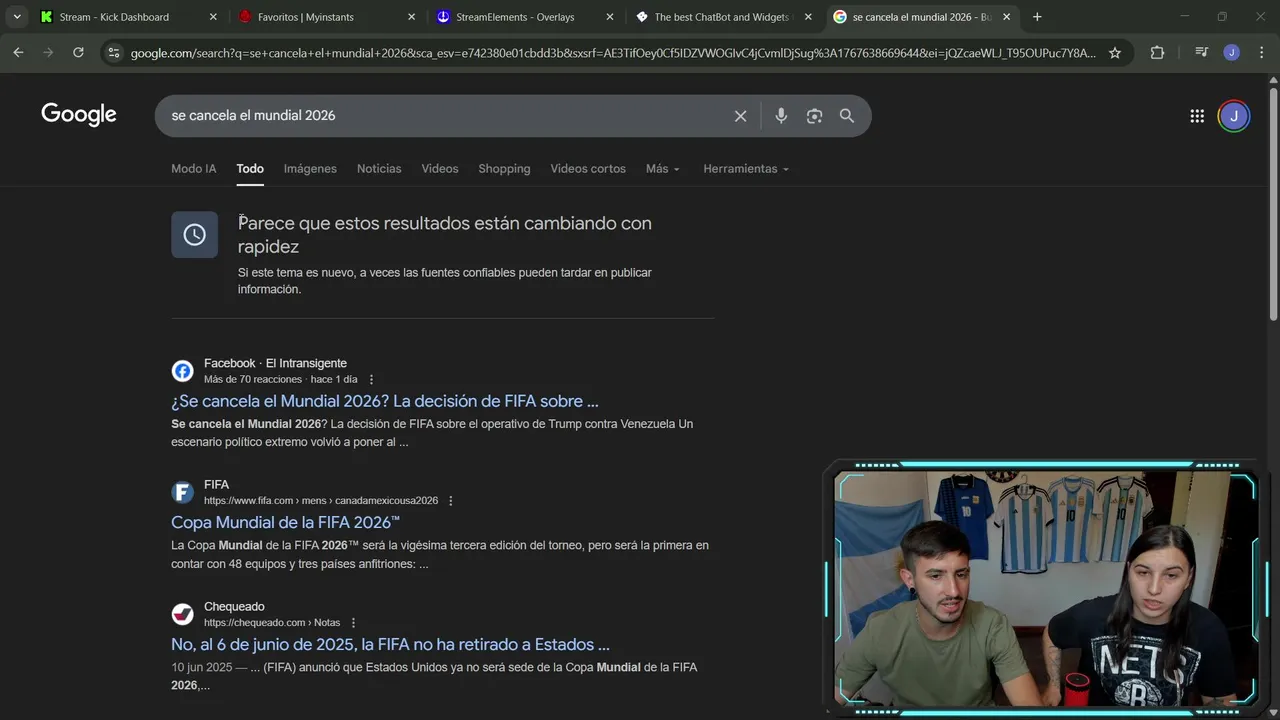
Task: Open ¿Se cancela el Mundial 2026? result
Action: click(385, 401)
